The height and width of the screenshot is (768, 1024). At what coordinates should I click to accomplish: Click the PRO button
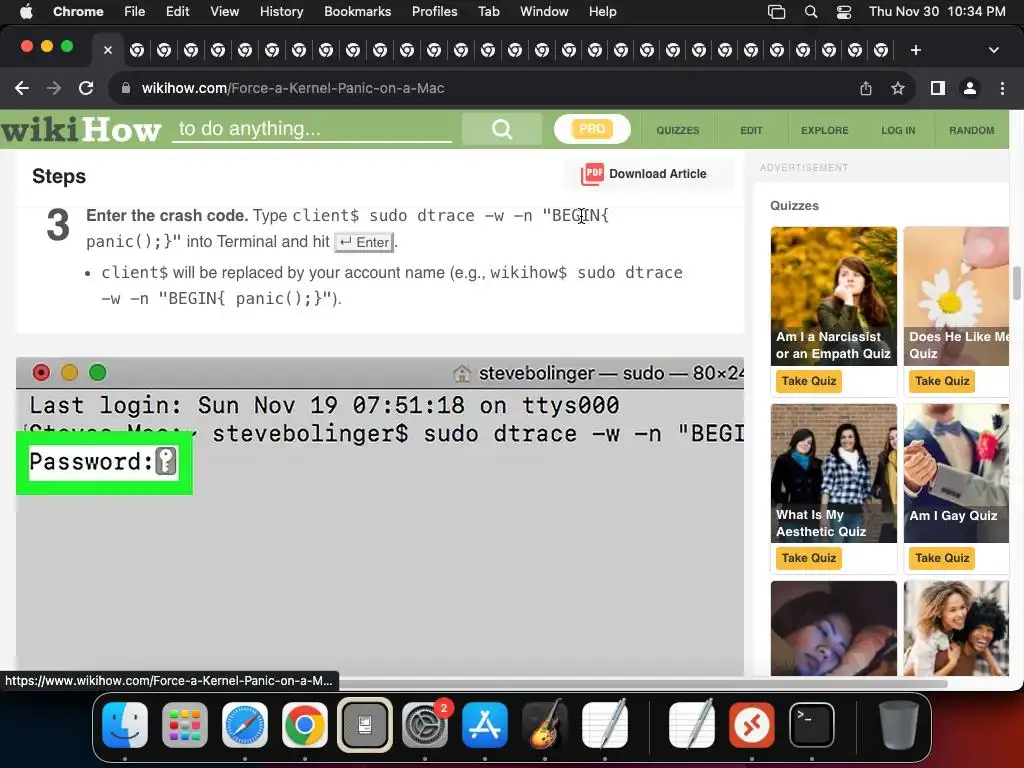click(592, 129)
